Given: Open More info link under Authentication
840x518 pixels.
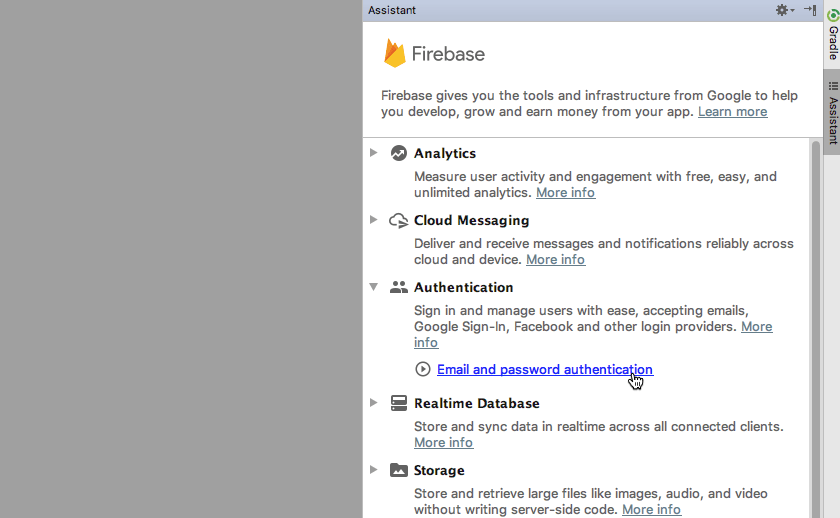Looking at the screenshot, I should [756, 326].
